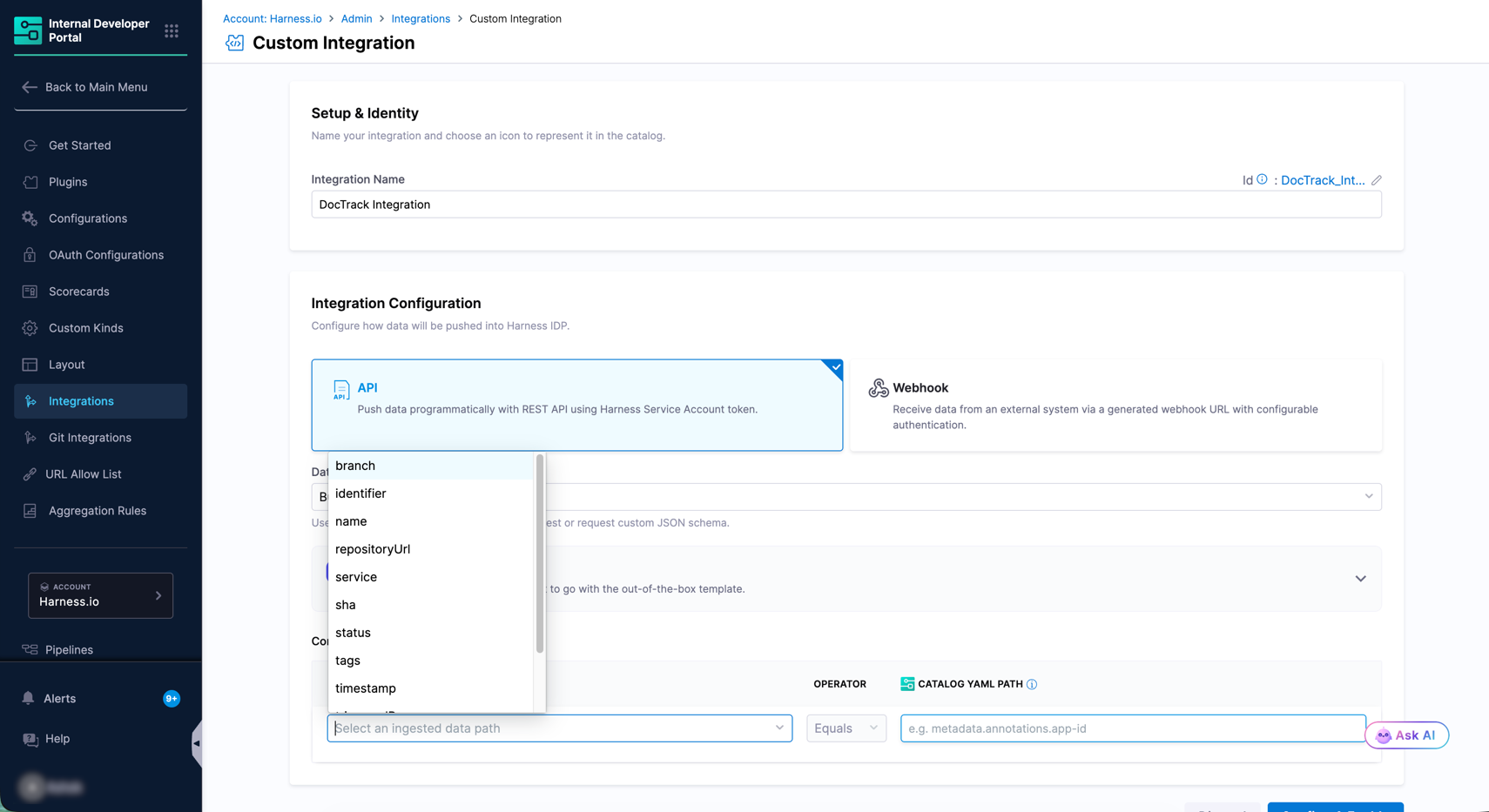This screenshot has height=812, width=1489.
Task: Click the Pipelines sidebar icon
Action: tap(30, 650)
